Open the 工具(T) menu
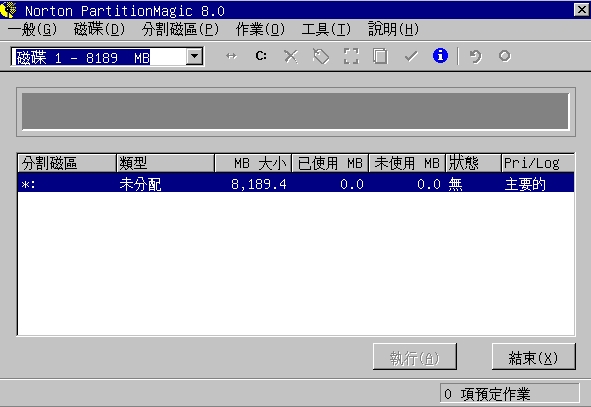This screenshot has height=407, width=591. 326,29
